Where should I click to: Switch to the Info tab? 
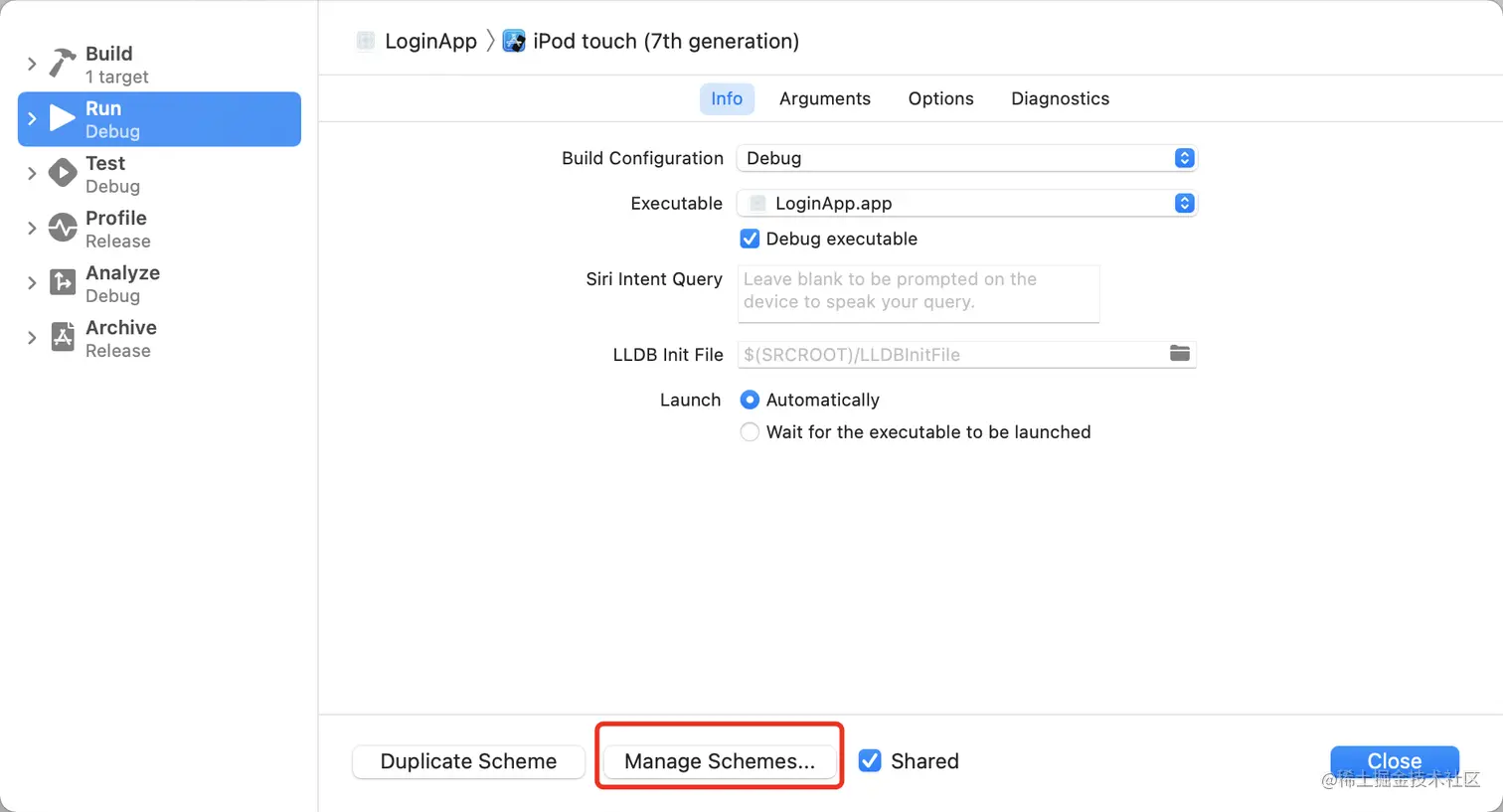tap(727, 98)
